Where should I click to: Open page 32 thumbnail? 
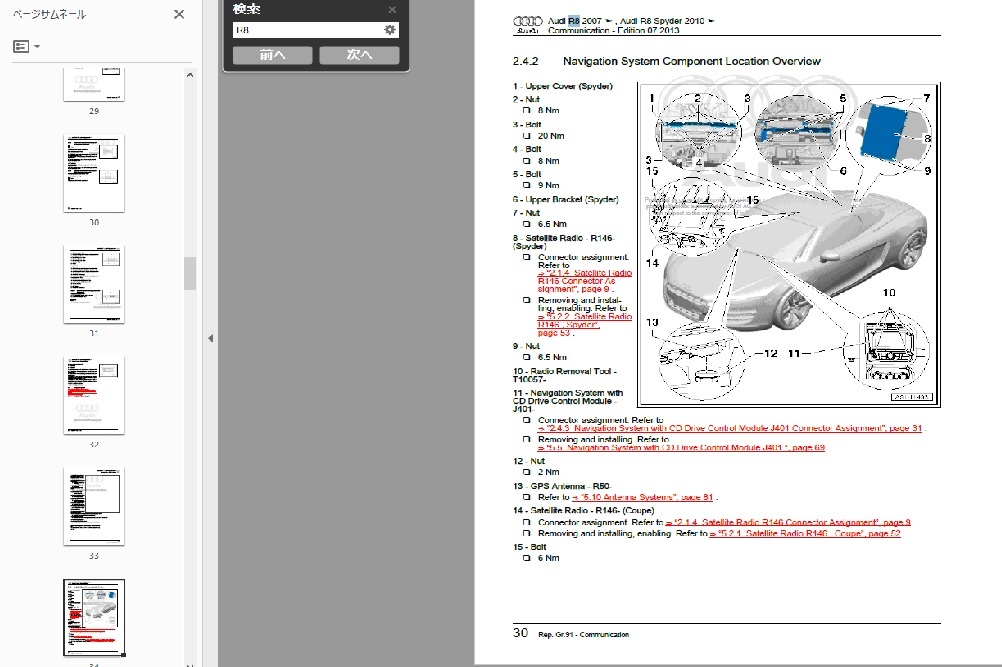(94, 395)
